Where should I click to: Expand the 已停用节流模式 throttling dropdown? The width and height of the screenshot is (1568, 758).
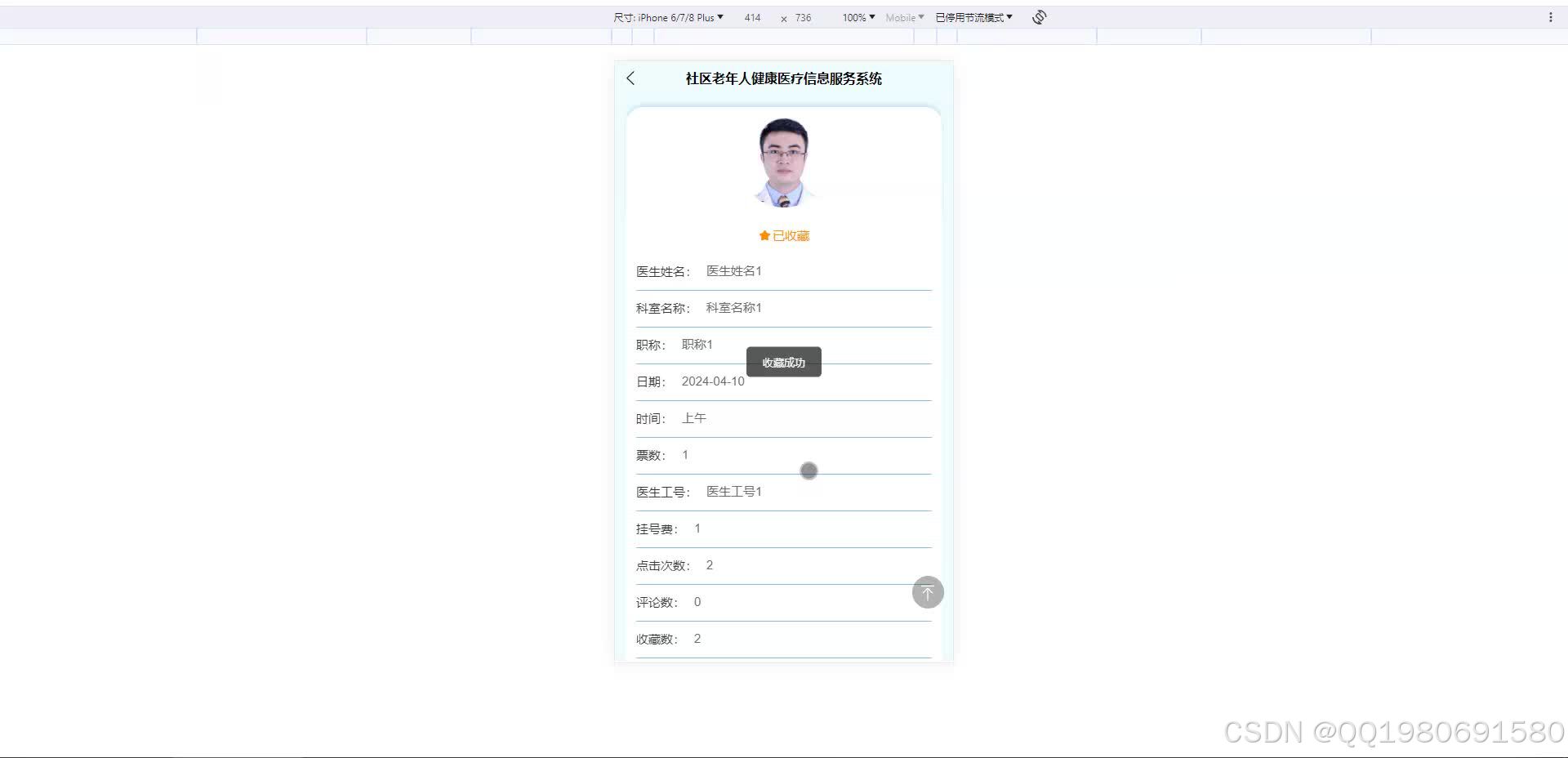(x=973, y=16)
